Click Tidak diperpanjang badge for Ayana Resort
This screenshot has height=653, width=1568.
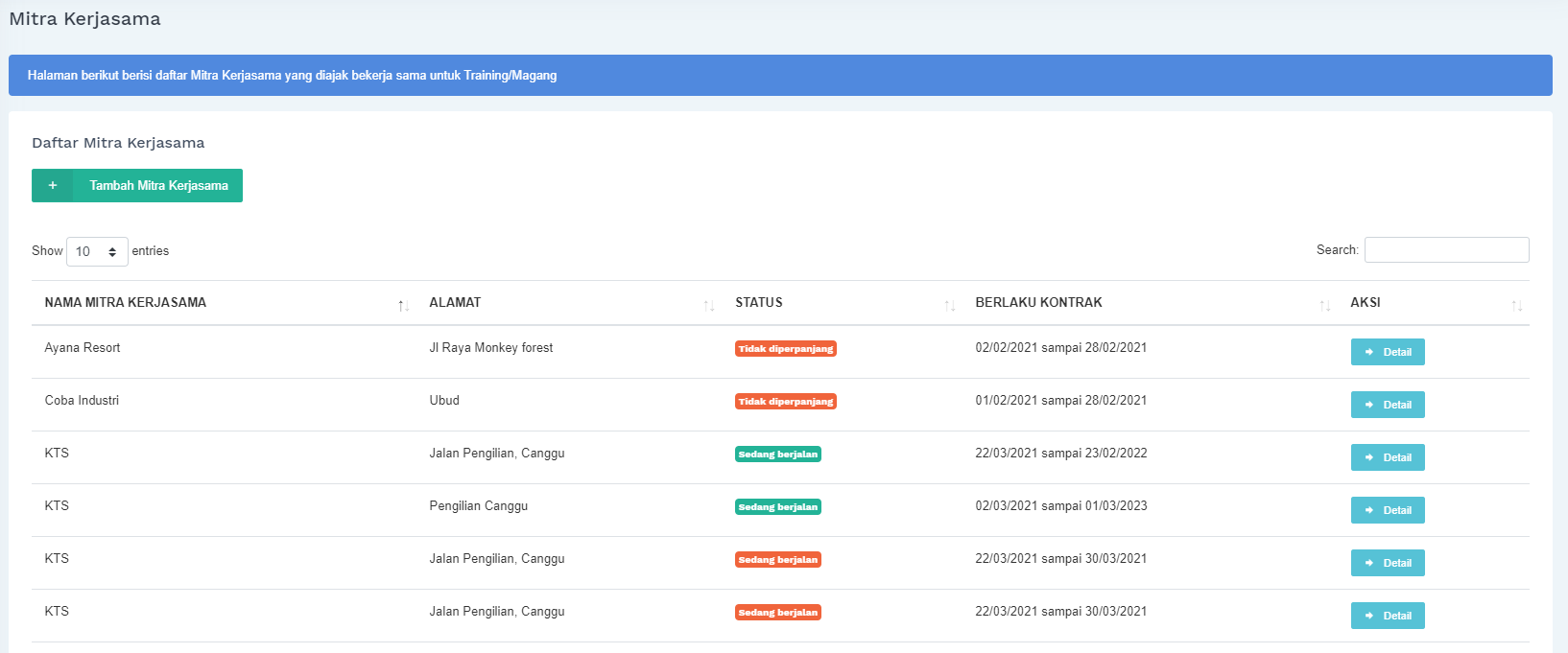click(x=785, y=349)
